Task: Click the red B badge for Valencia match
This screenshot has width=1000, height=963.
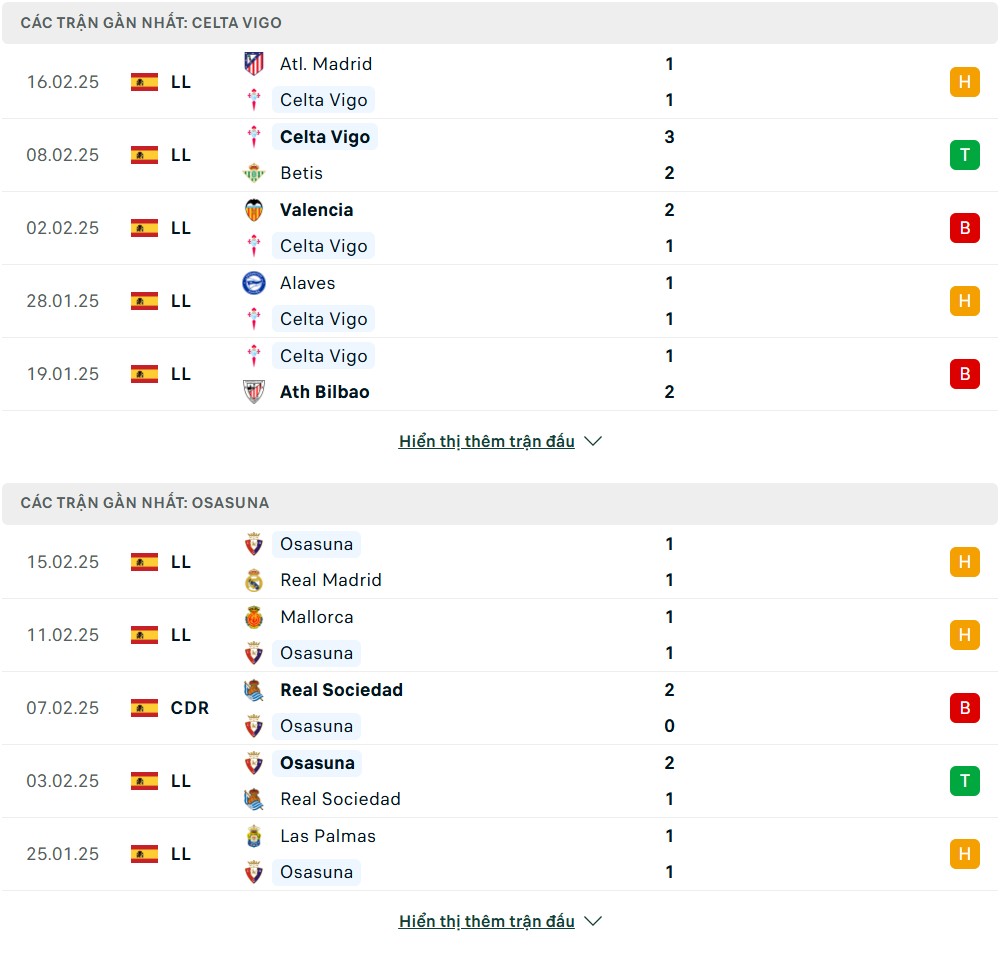Action: pyautogui.click(x=964, y=228)
